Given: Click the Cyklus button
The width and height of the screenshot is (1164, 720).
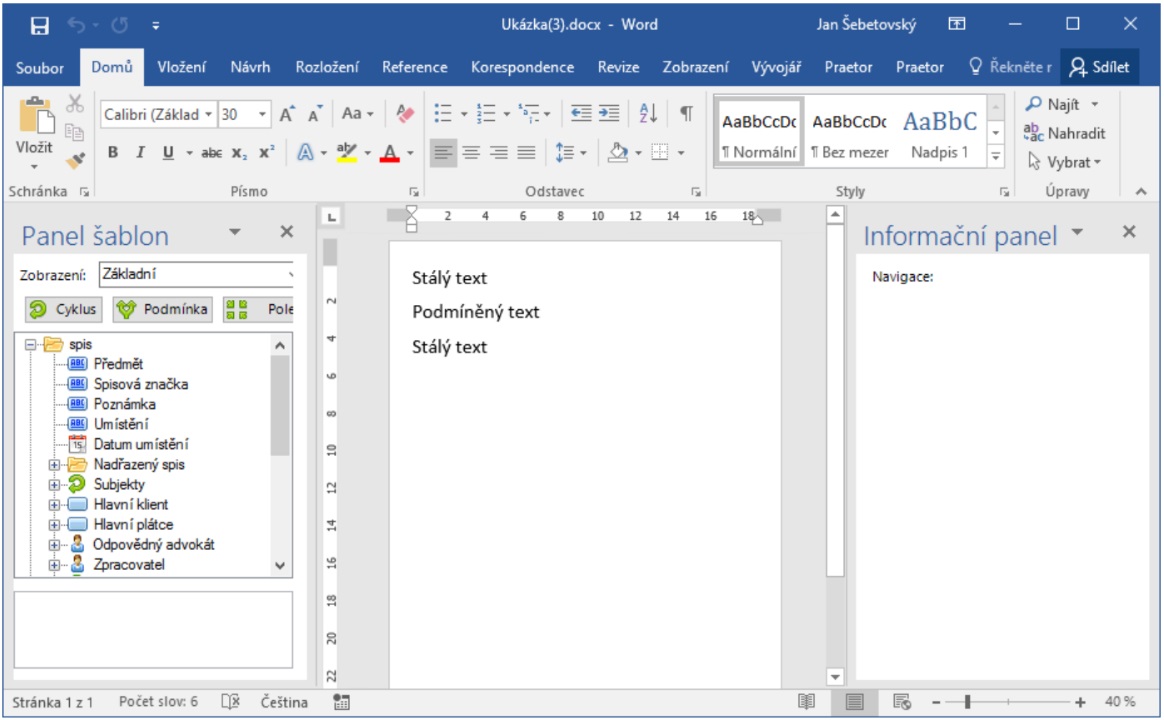Looking at the screenshot, I should coord(62,309).
